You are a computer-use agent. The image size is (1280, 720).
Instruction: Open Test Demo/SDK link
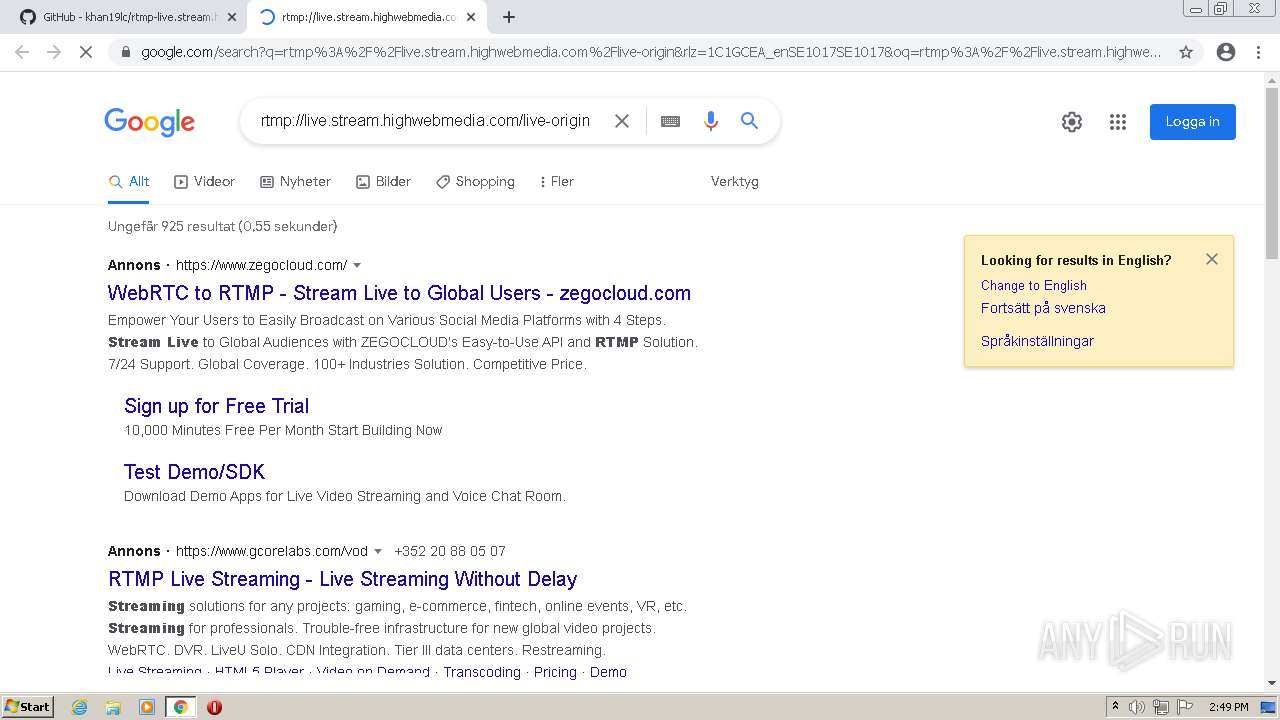click(x=194, y=472)
